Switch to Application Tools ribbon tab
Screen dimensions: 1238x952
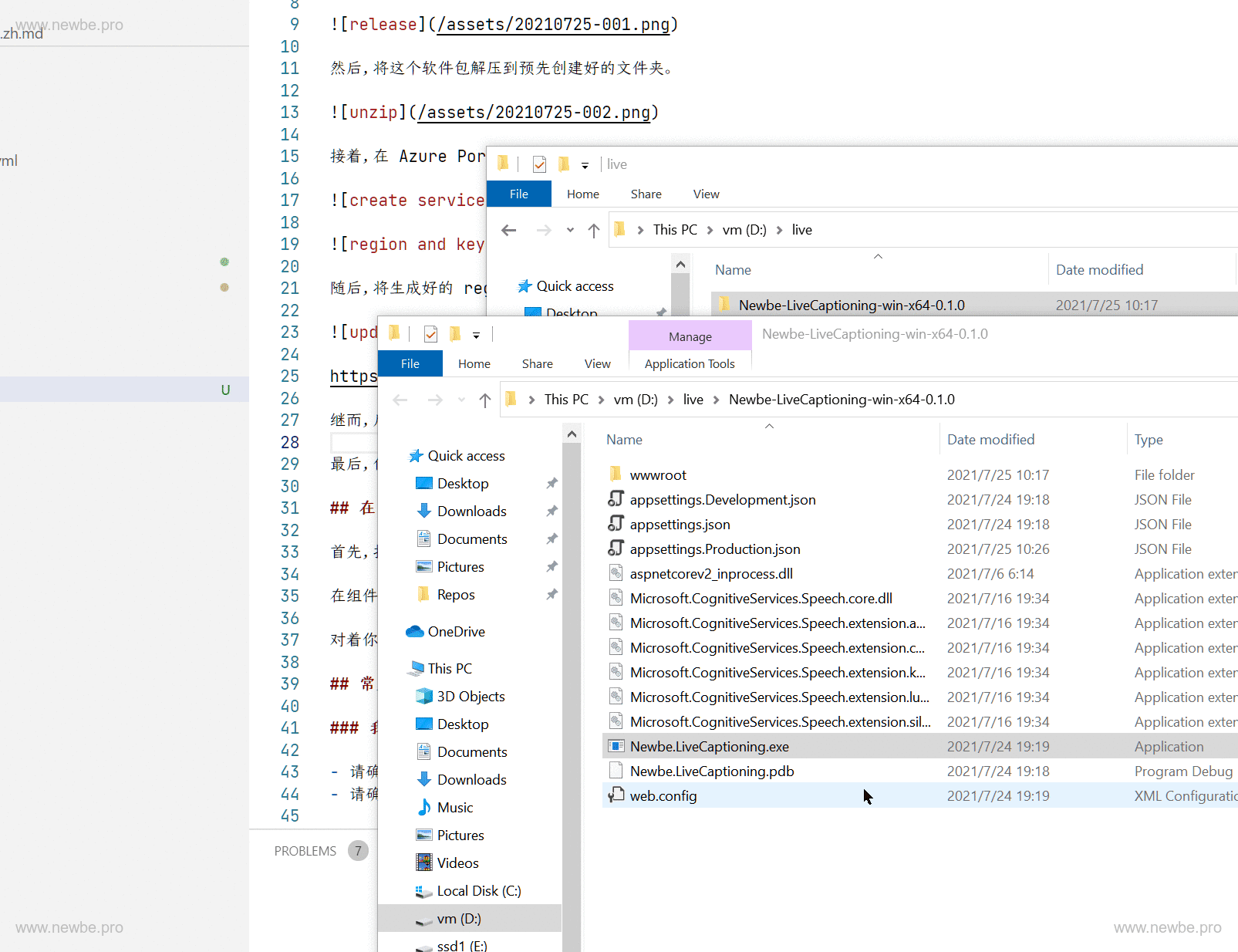pos(689,363)
